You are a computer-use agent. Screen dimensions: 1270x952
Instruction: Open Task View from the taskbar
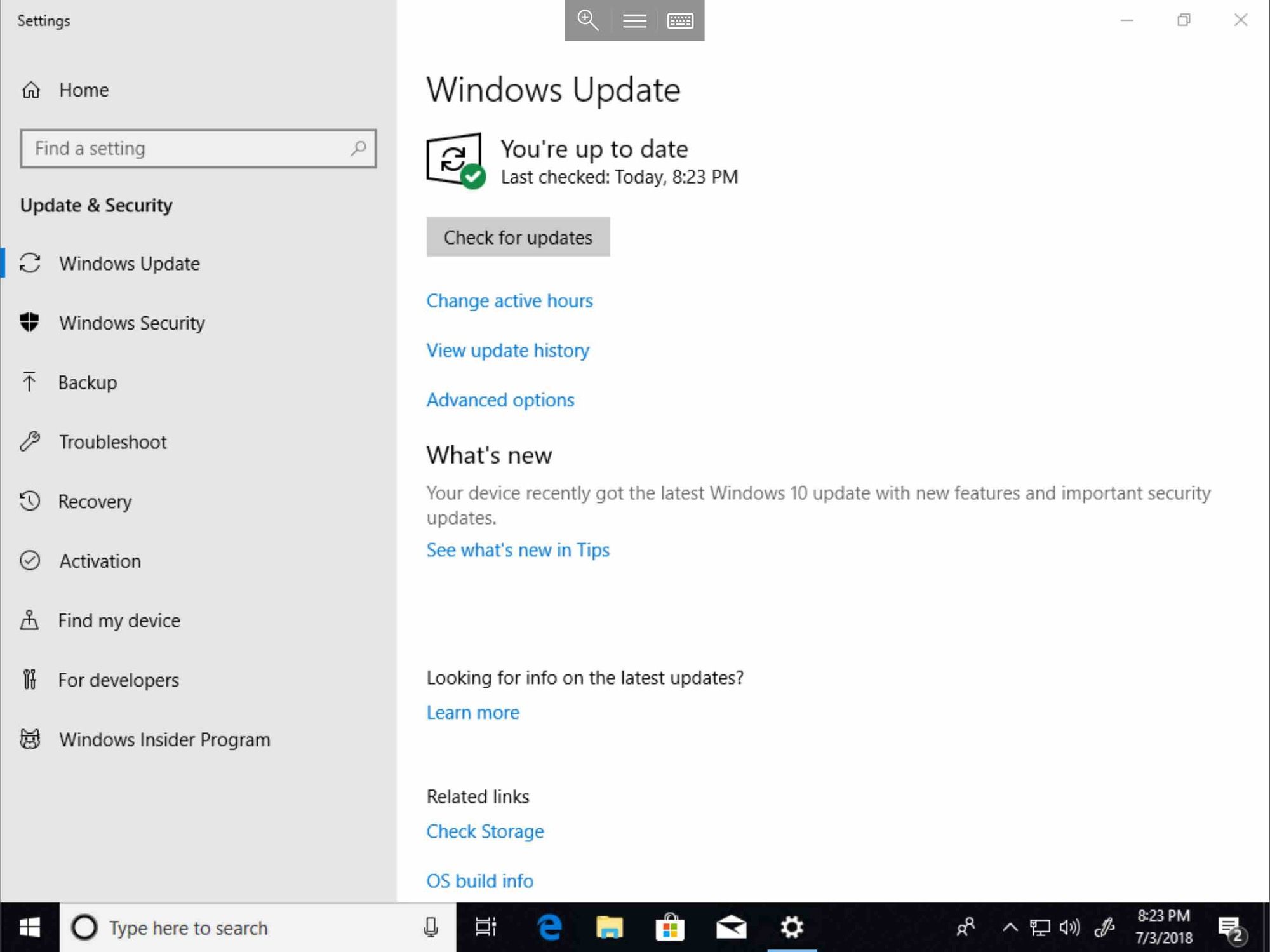click(486, 928)
